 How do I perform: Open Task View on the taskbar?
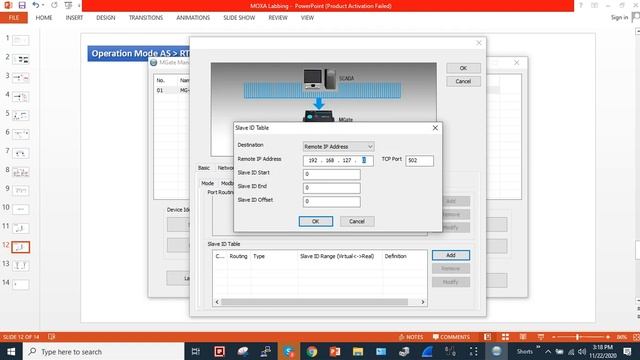point(196,351)
